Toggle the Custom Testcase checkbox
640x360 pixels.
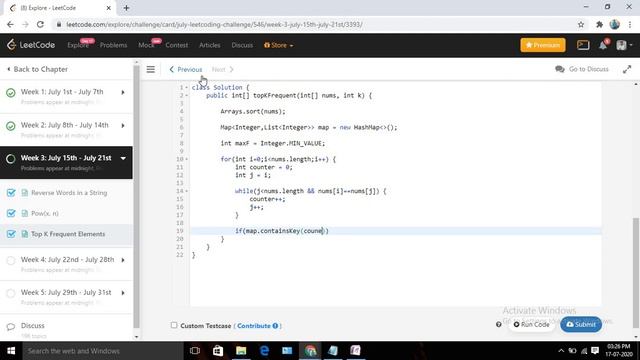coord(174,325)
